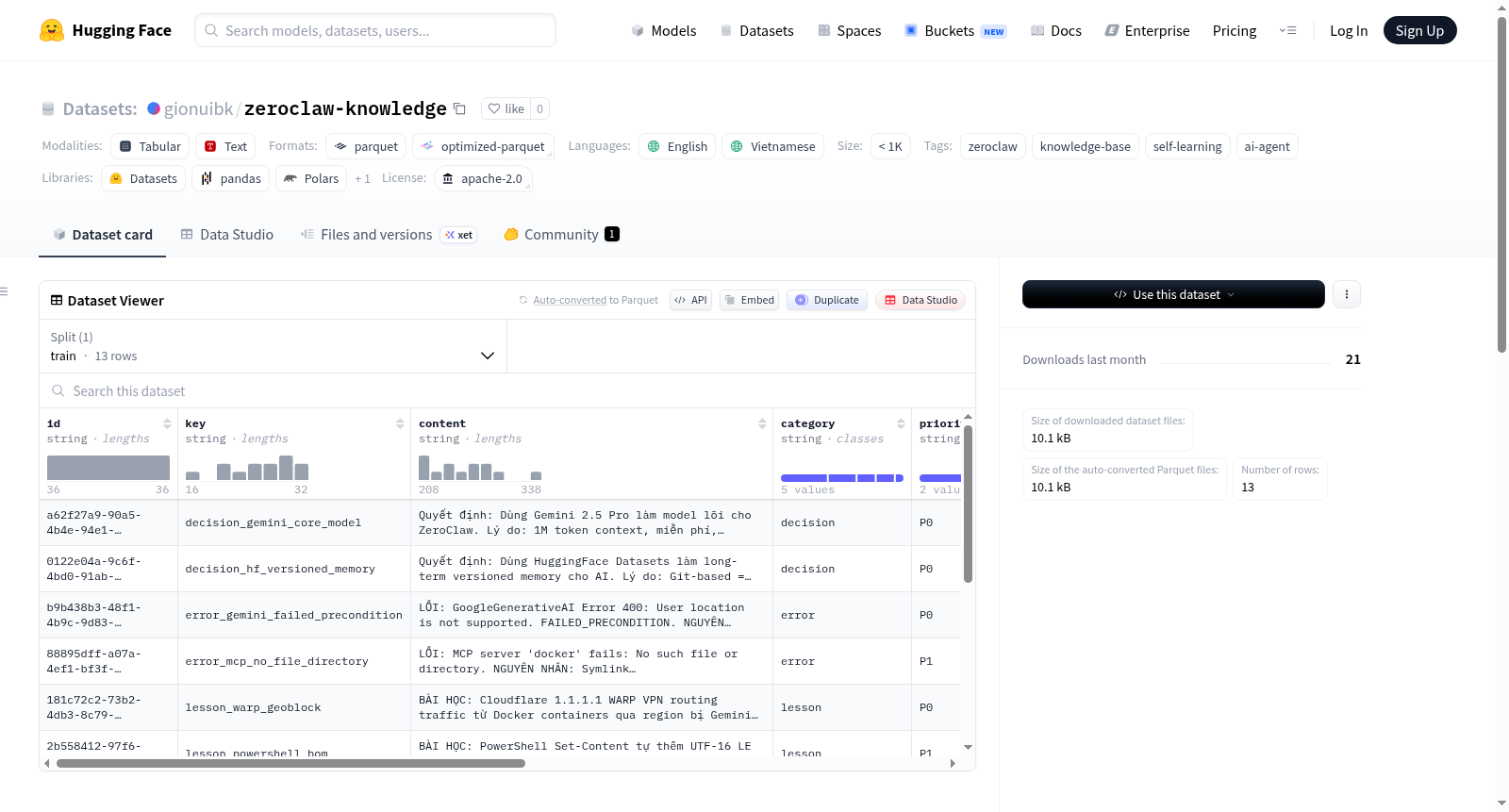Click the key lengths histogram

[x=247, y=468]
